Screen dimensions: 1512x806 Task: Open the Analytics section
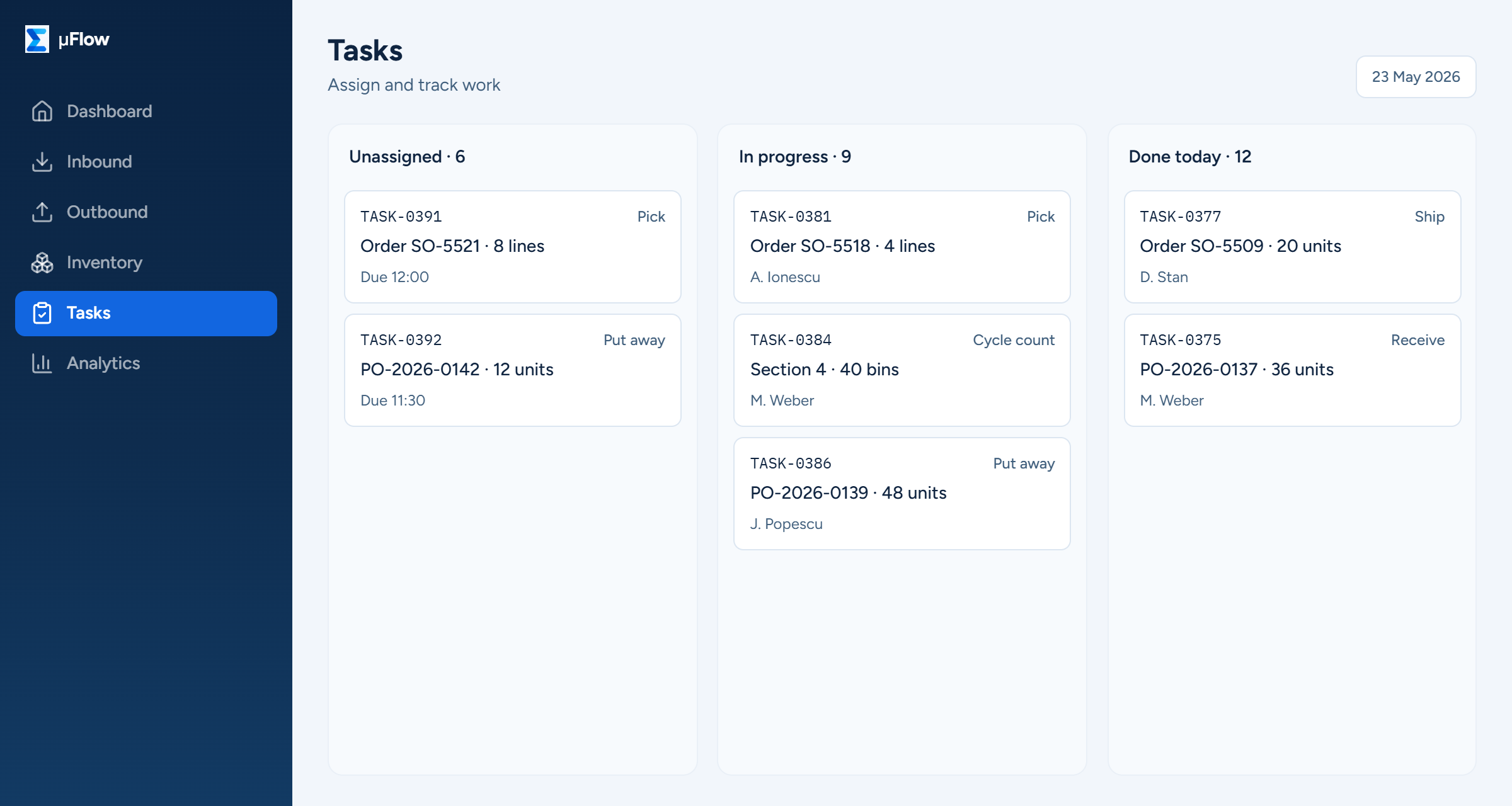(x=146, y=363)
